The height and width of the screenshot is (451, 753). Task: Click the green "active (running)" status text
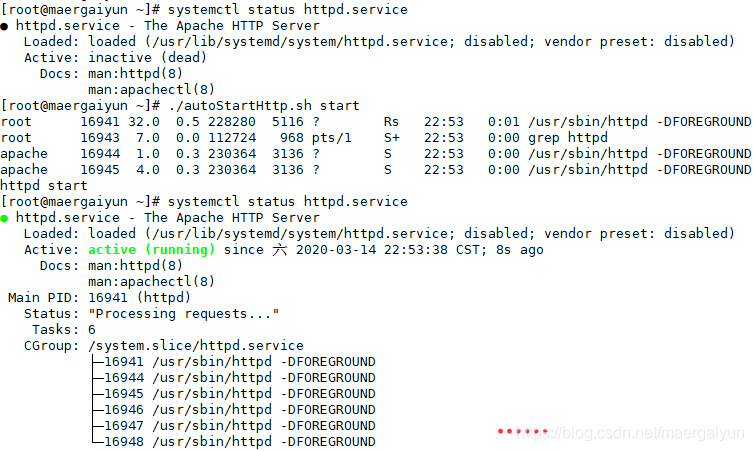(x=151, y=250)
